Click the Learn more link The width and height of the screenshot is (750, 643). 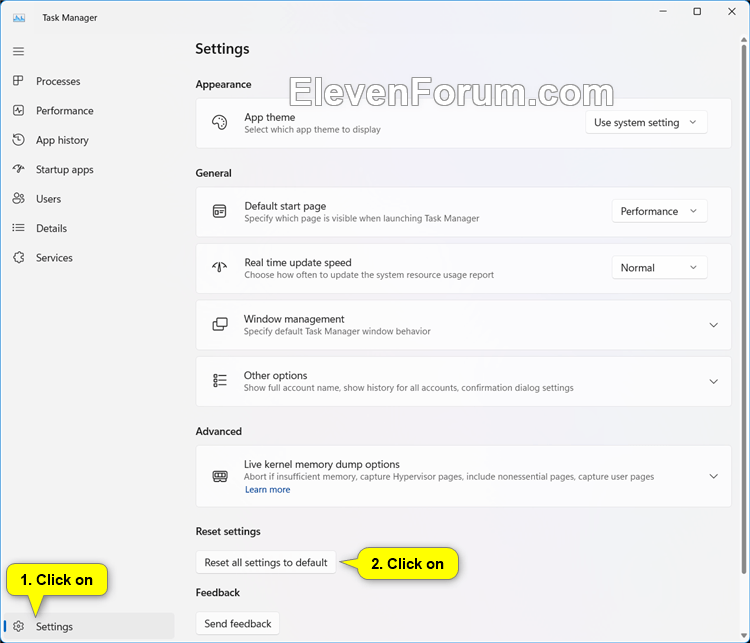tap(267, 489)
